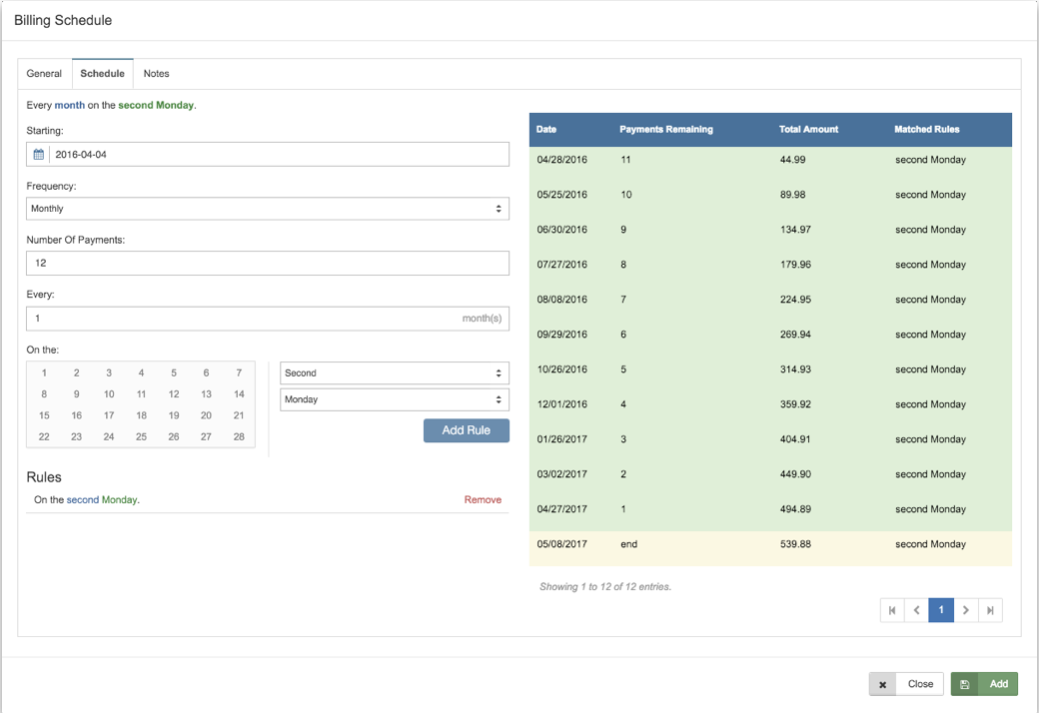Open the Second ordinal dropdown
Viewport: 1039px width, 713px height.
coord(394,373)
